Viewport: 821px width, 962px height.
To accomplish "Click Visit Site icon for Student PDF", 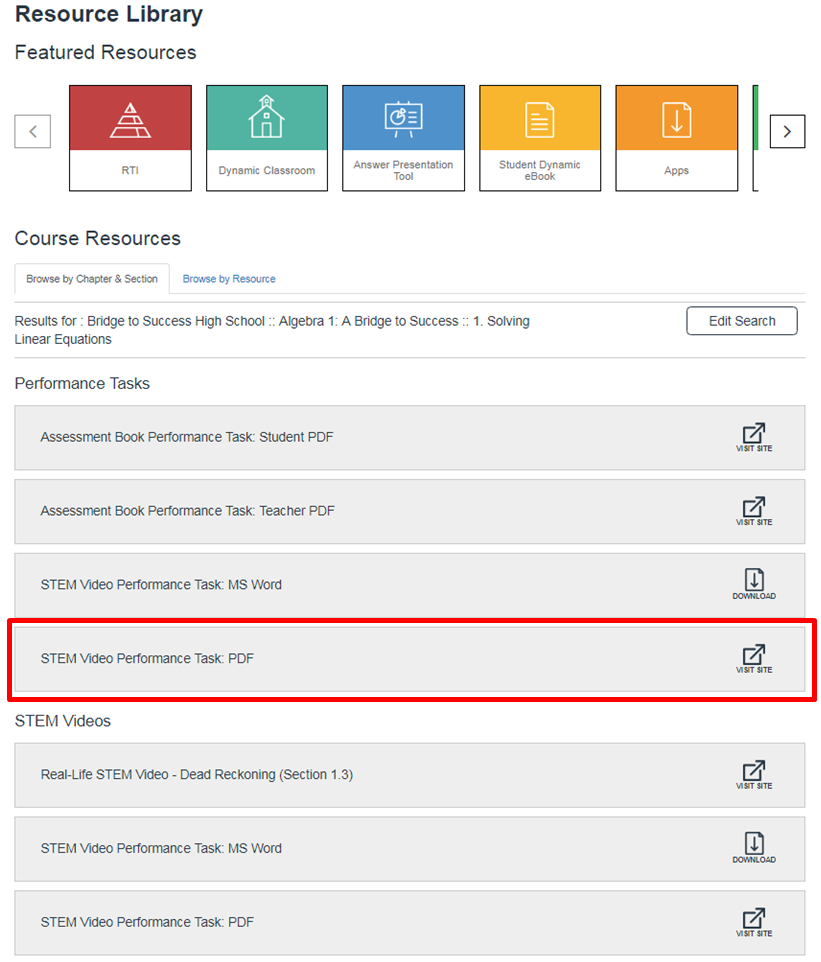I will tap(753, 437).
